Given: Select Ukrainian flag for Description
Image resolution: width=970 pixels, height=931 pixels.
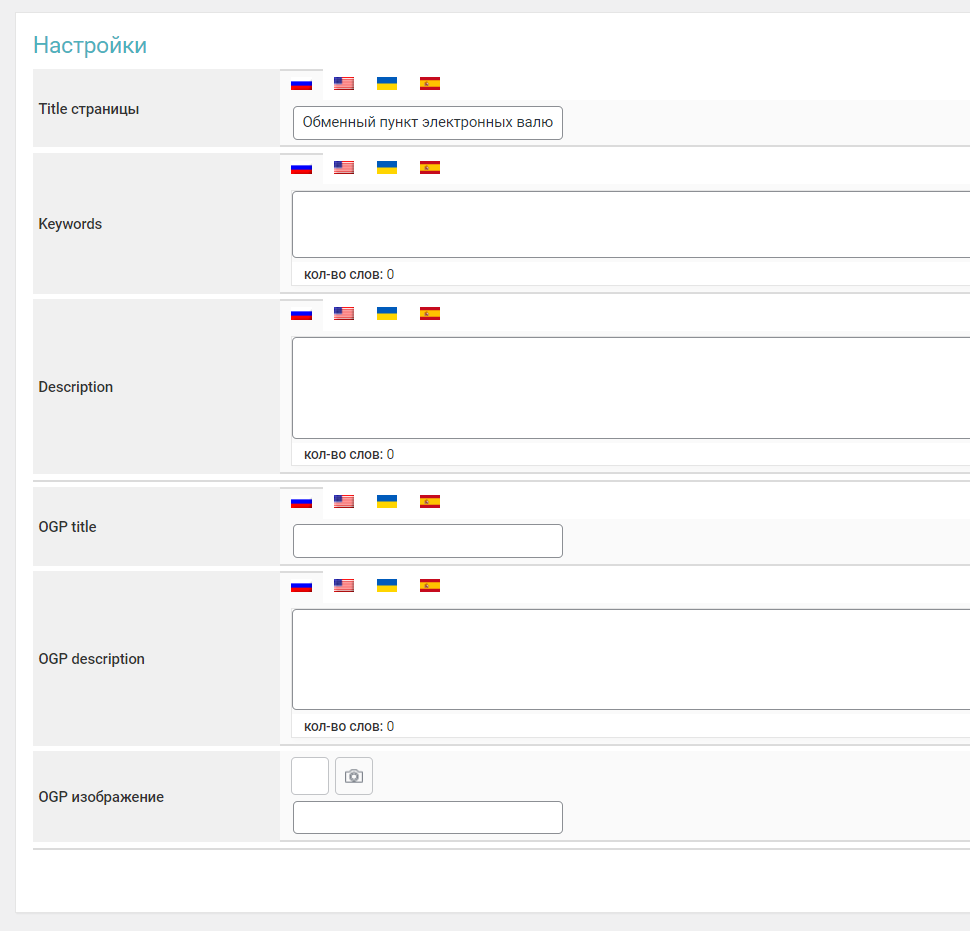Looking at the screenshot, I should pyautogui.click(x=387, y=314).
